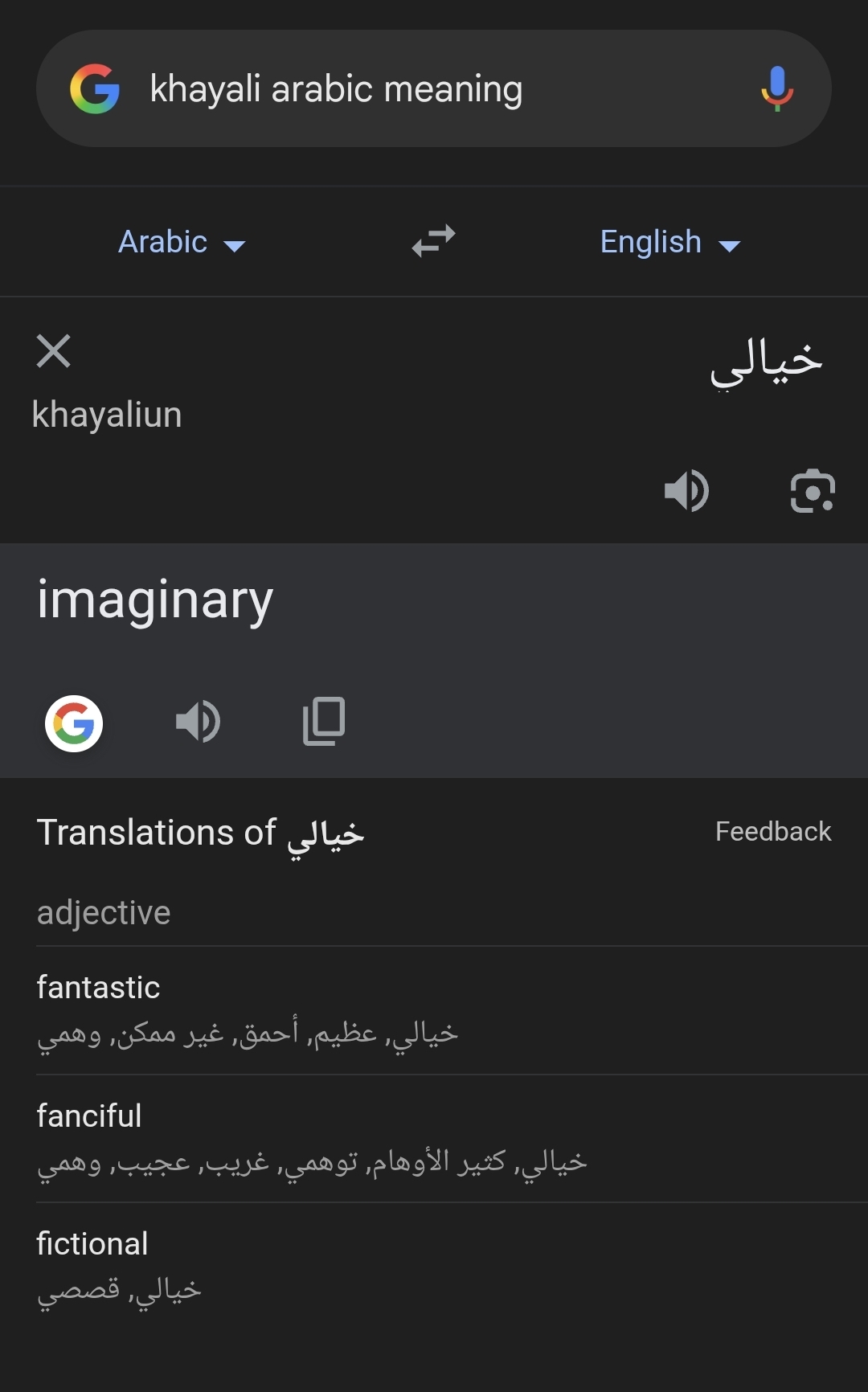Copy the translation imaginary
The height and width of the screenshot is (1392, 868).
pyautogui.click(x=324, y=721)
